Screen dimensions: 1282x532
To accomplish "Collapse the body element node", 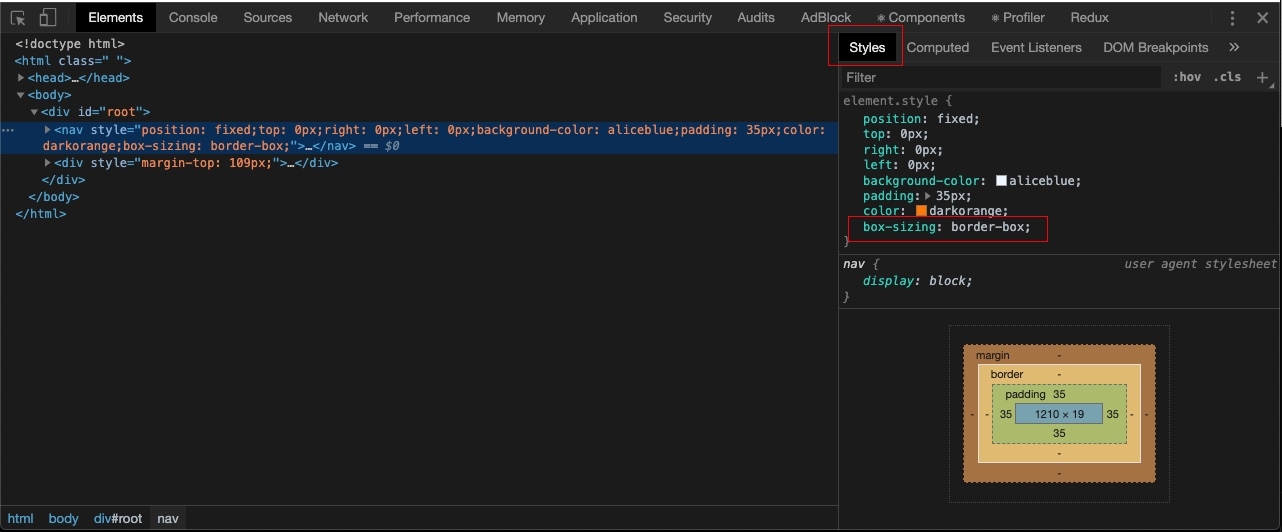I will [x=21, y=95].
